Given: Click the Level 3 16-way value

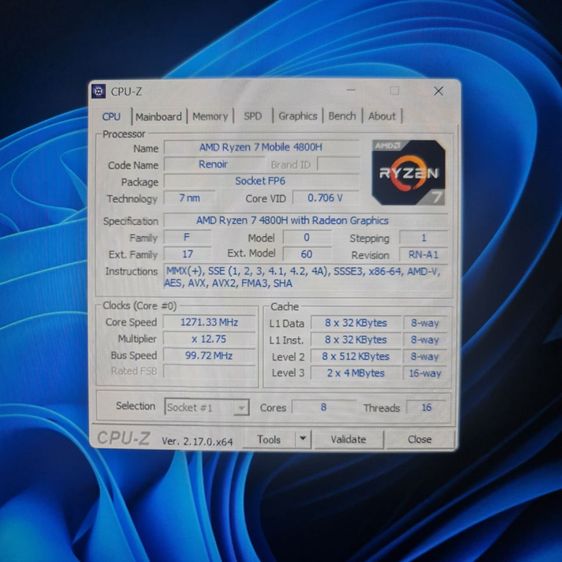Looking at the screenshot, I should [425, 373].
